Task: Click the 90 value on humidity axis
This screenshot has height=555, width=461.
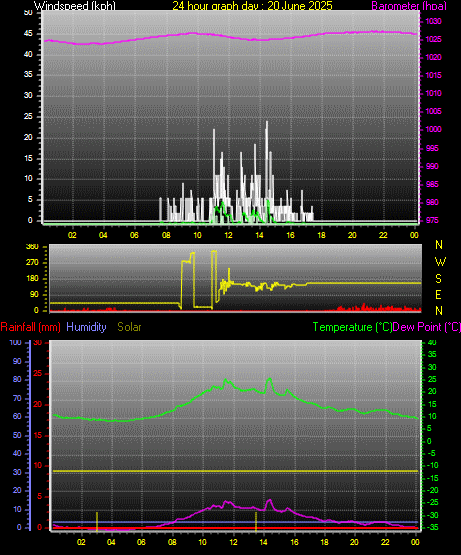Action: 17,362
